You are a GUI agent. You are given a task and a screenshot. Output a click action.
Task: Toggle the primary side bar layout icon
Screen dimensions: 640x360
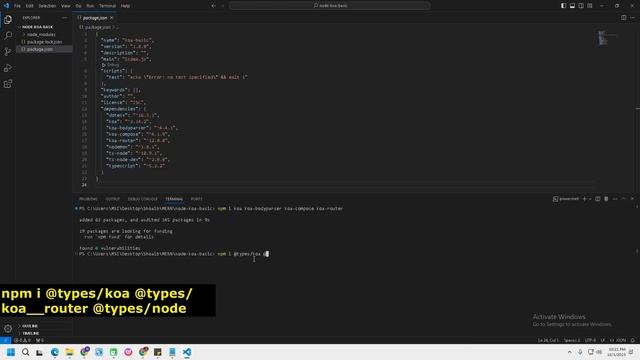coord(563,6)
